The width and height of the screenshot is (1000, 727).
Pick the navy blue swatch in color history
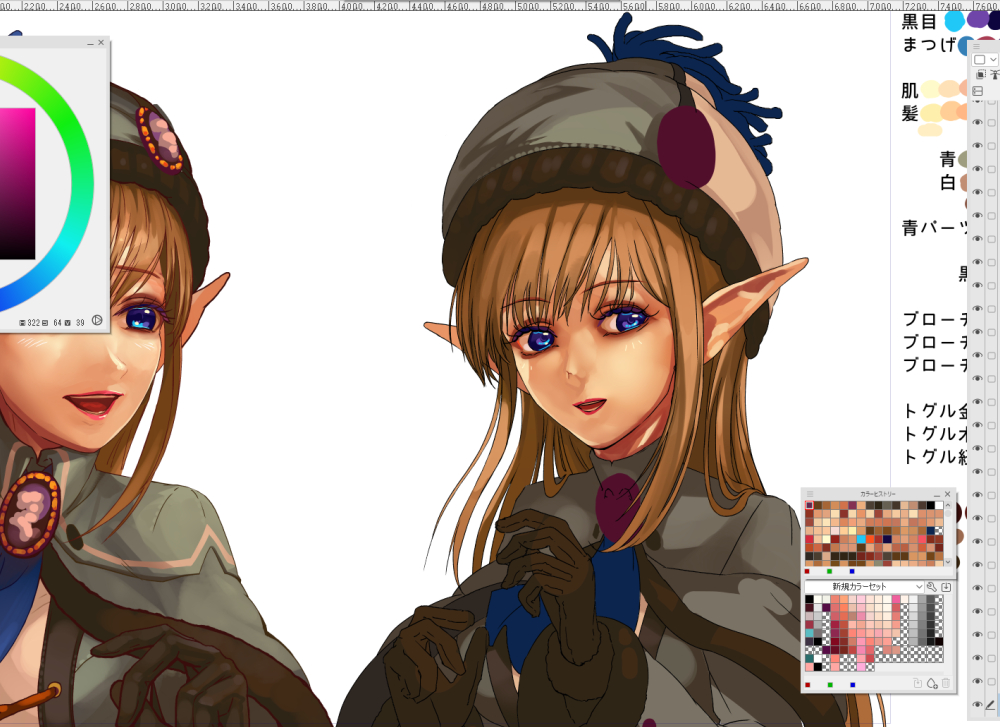(930, 531)
